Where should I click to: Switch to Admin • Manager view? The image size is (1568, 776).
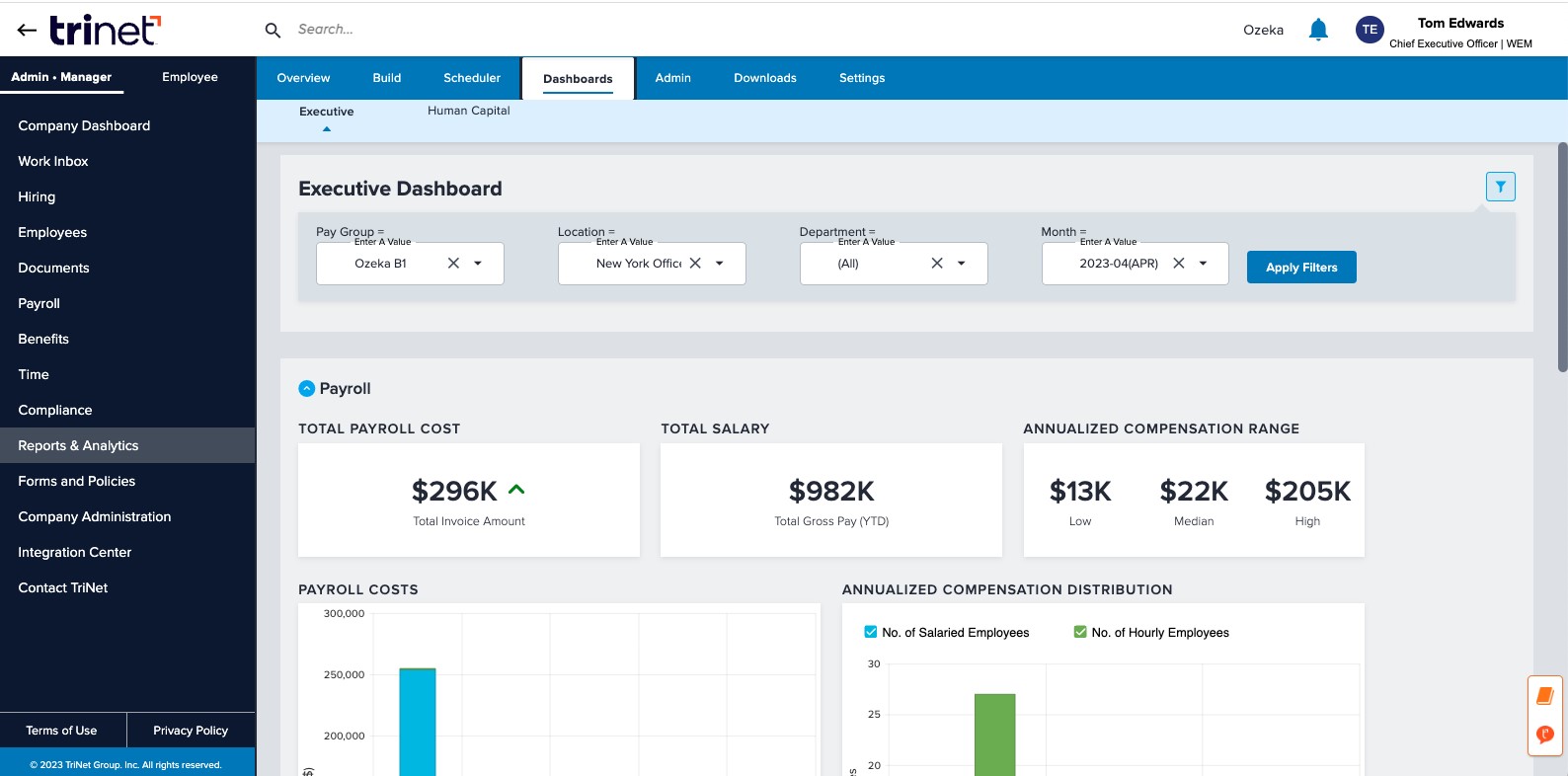61,77
